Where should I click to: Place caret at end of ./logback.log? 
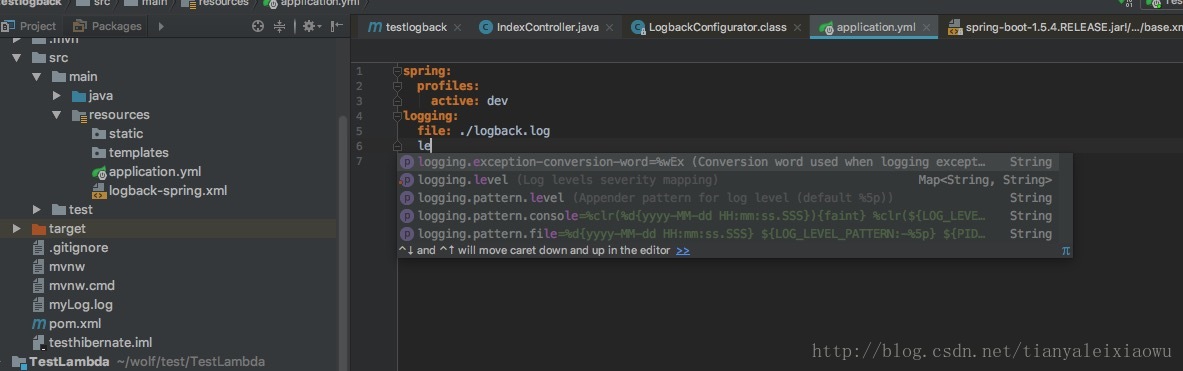click(x=550, y=131)
